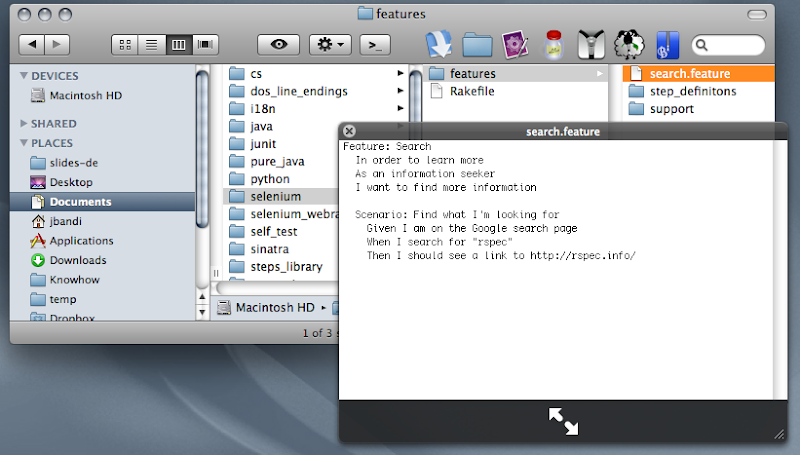Click the blue folder toolbar icon
The width and height of the screenshot is (800, 455).
(x=477, y=45)
